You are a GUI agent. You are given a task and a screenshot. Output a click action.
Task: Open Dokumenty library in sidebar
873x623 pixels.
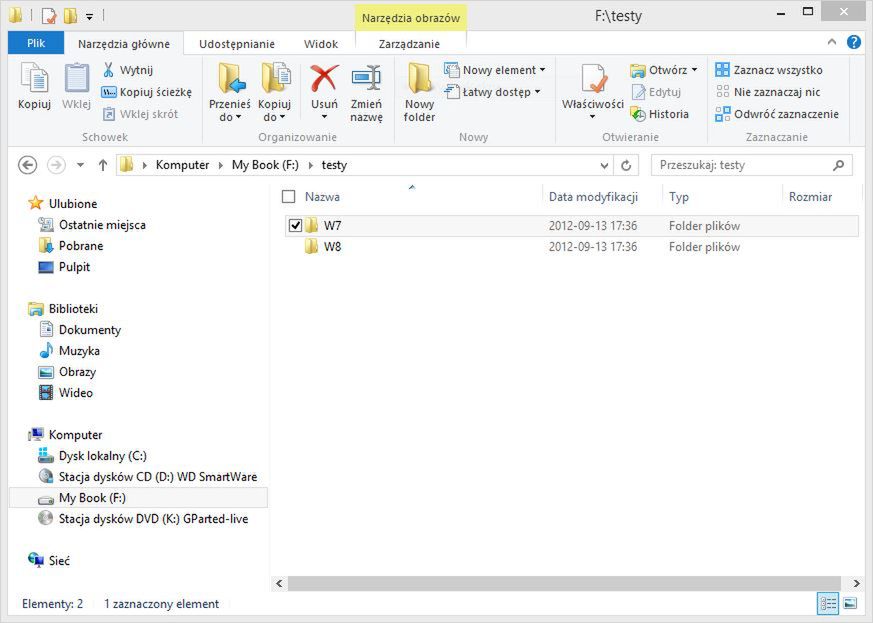(x=90, y=330)
